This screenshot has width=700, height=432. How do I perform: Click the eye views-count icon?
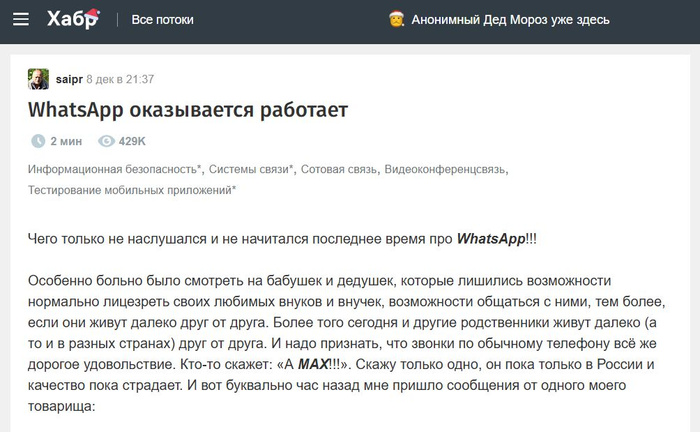106,141
